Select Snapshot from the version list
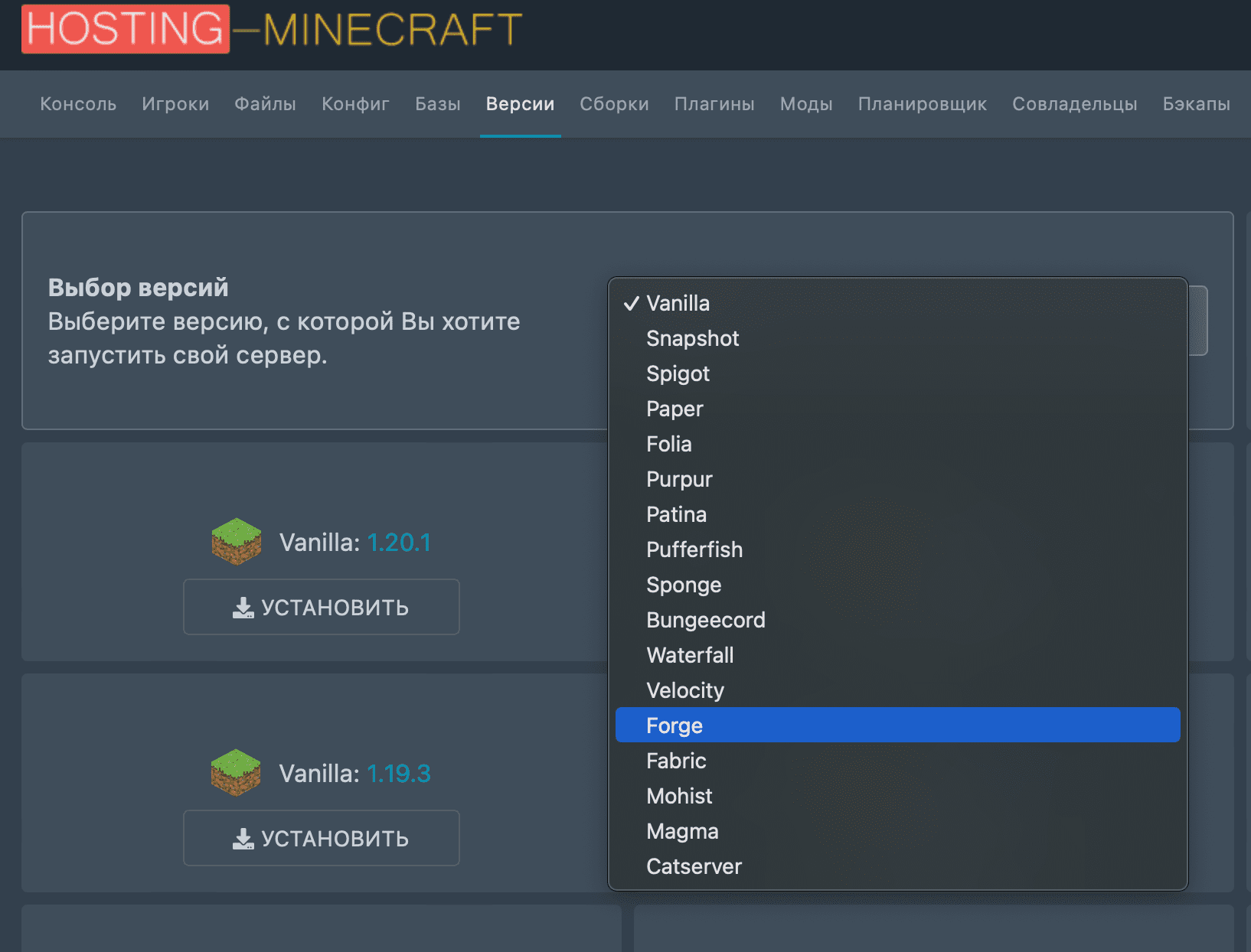This screenshot has height=952, width=1251. click(x=898, y=338)
